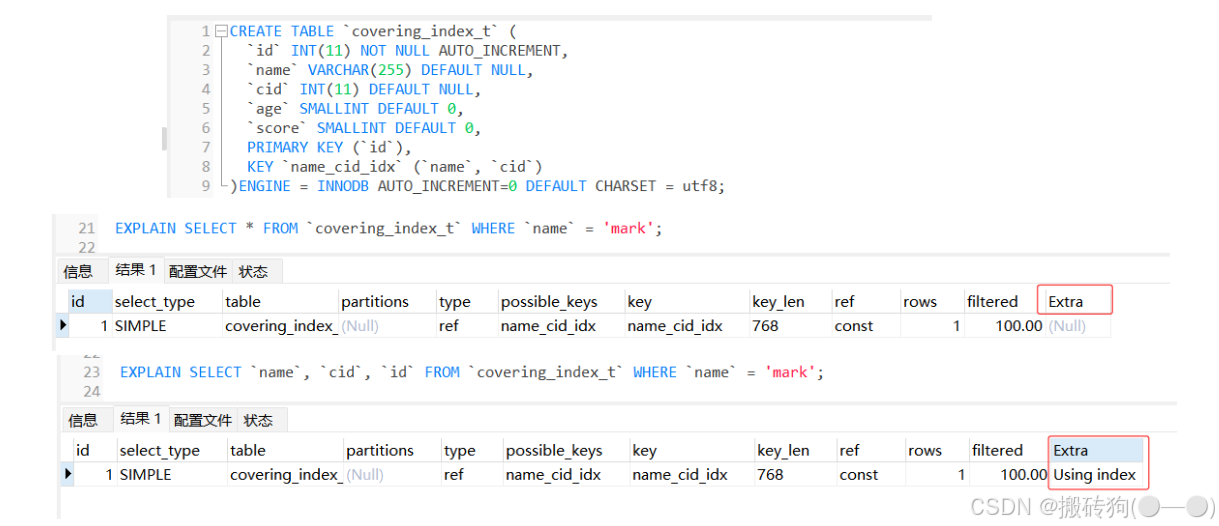Image resolution: width=1219 pixels, height=526 pixels.
Task: Click filtered header in the Using index result grid
Action: click(x=1008, y=450)
